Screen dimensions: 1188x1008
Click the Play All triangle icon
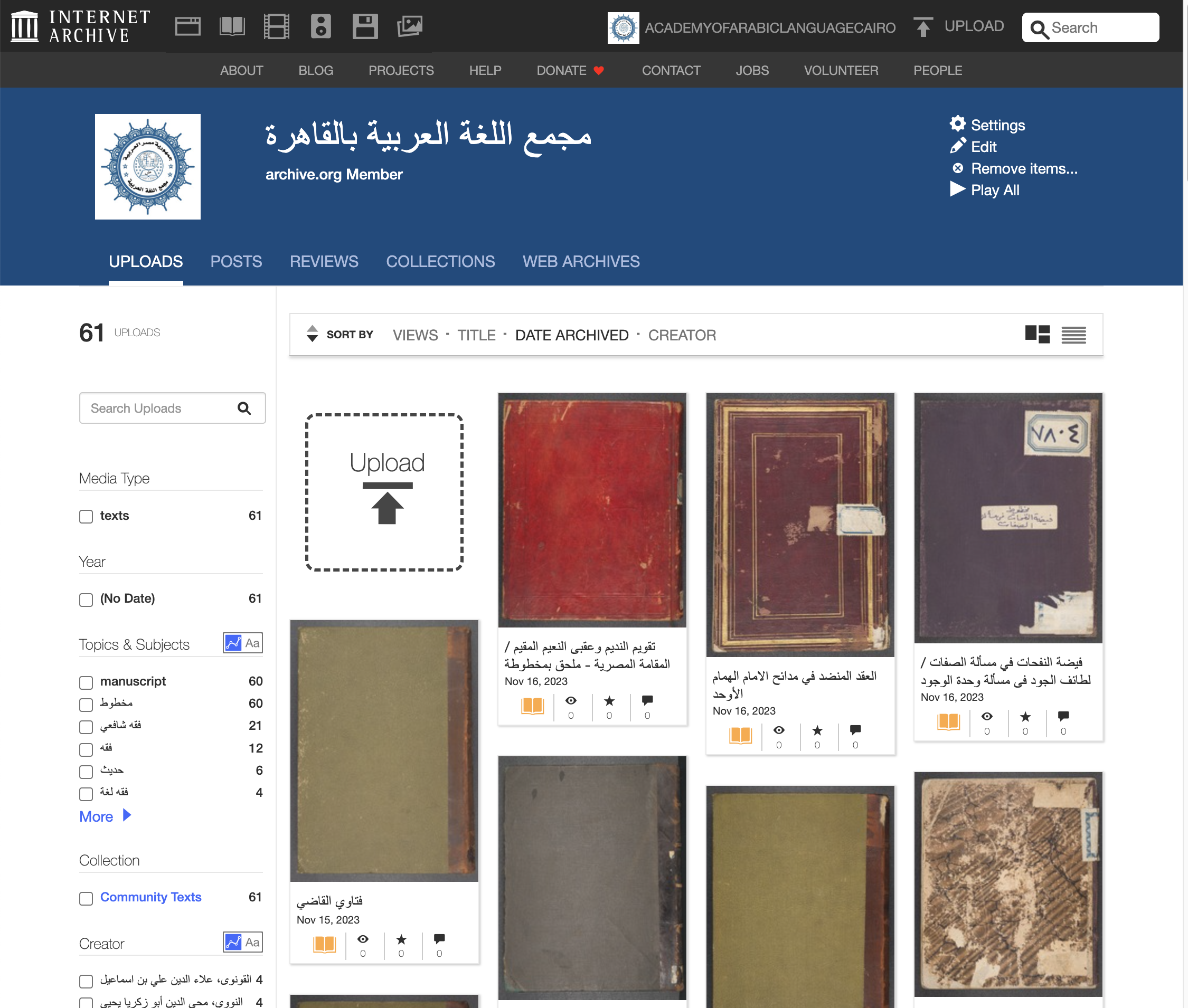pos(958,189)
